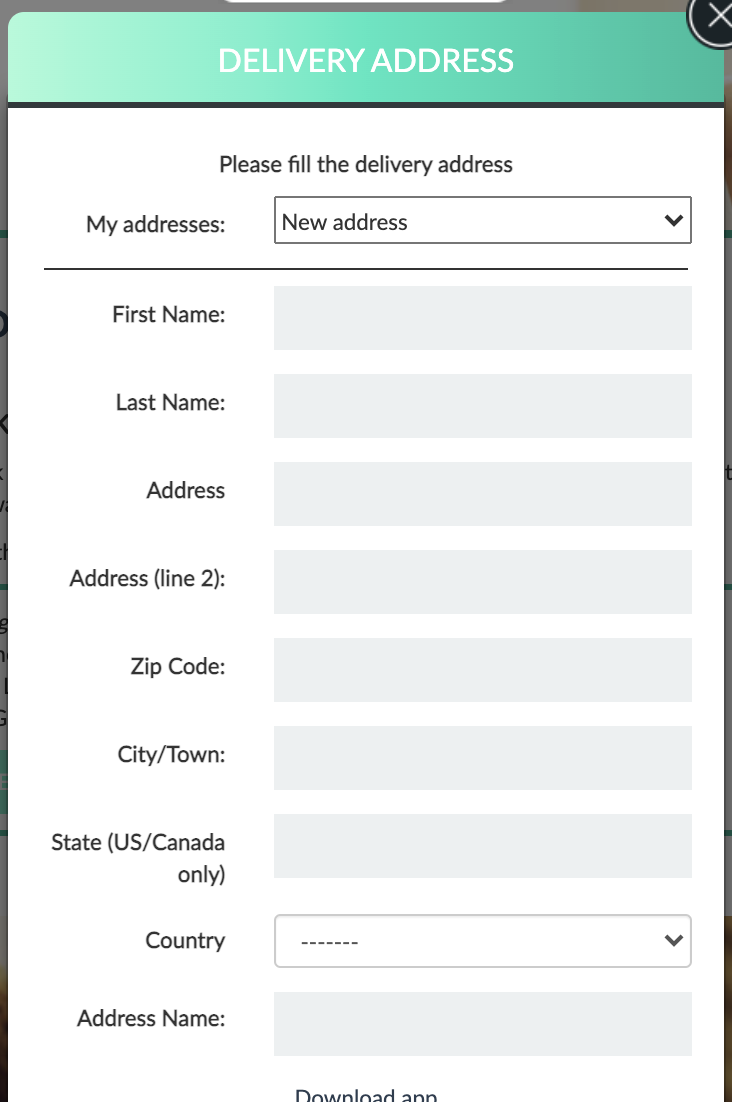
Task: Click the DELIVERY ADDRESS header title
Action: (366, 60)
